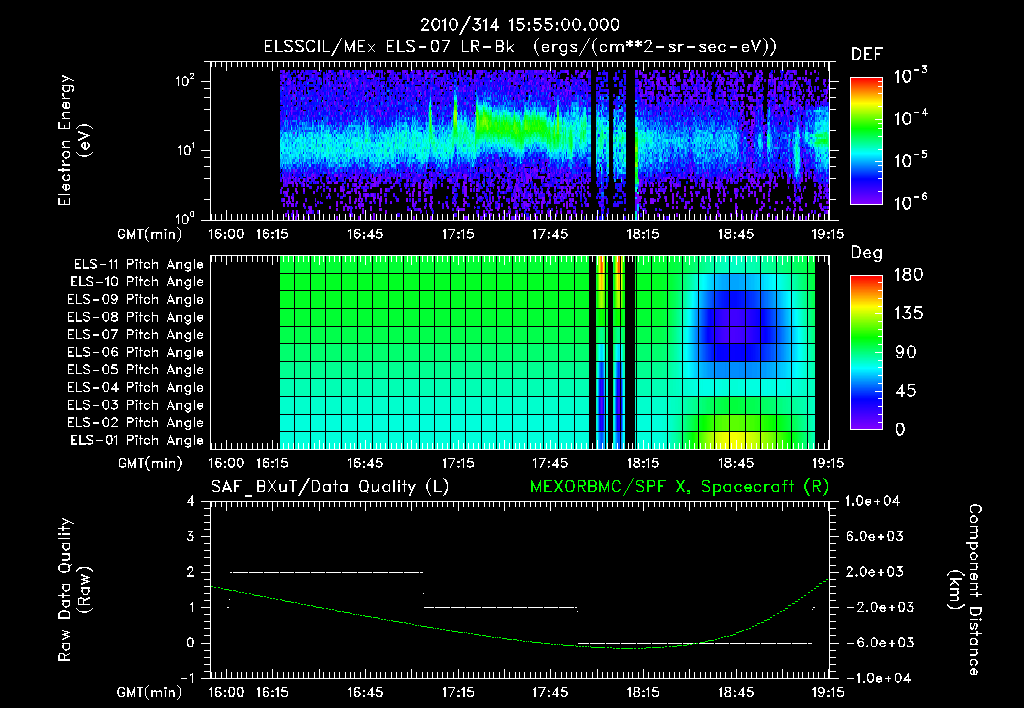Click GMT(min) label under the bottom panel
The width and height of the screenshot is (1024, 708).
pyautogui.click(x=150, y=692)
